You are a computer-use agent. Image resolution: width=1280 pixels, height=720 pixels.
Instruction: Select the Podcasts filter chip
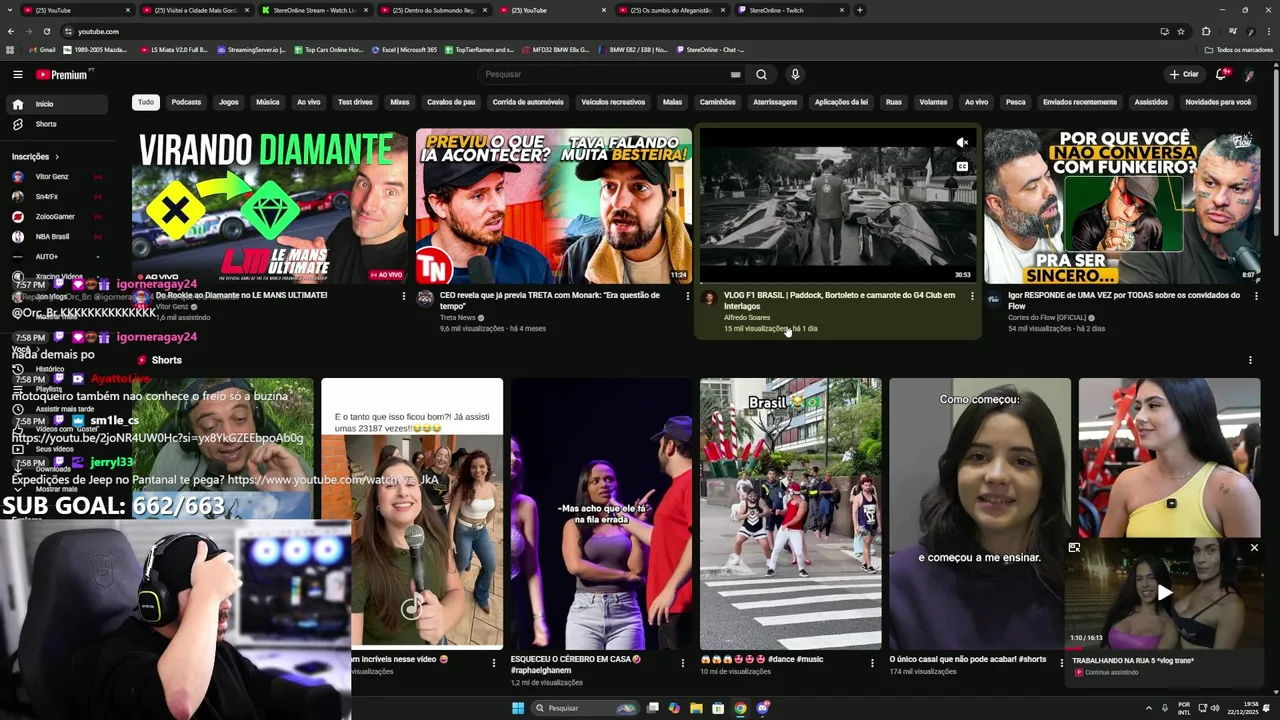click(186, 102)
